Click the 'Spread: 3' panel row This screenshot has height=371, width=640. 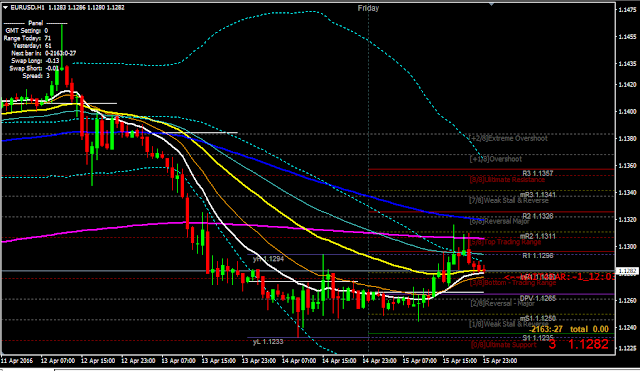point(36,76)
